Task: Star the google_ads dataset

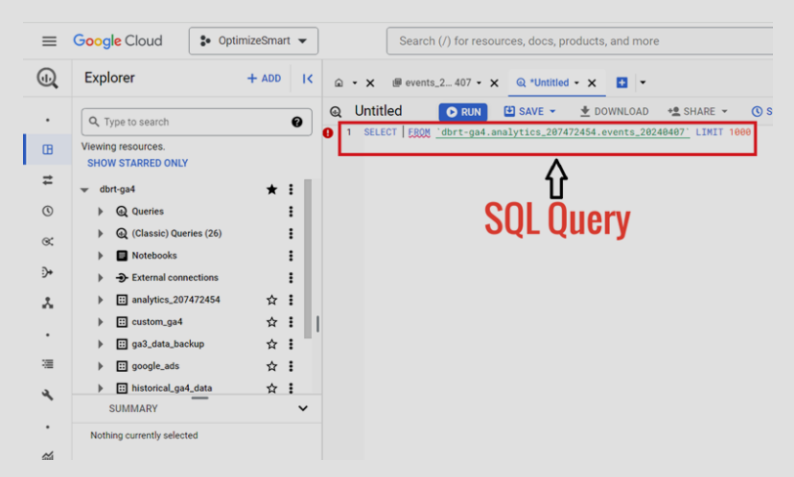Action: [x=272, y=366]
